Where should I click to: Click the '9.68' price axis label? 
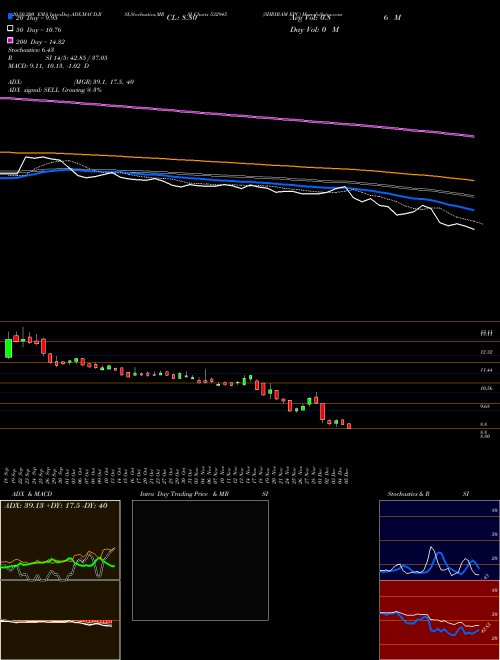(x=485, y=406)
